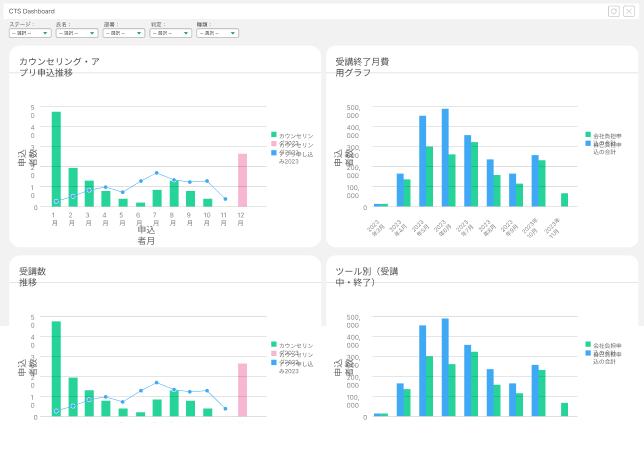Viewport: 644px width, 457px height.
Task: Open the 判定 filter dropdown
Action: coord(170,33)
